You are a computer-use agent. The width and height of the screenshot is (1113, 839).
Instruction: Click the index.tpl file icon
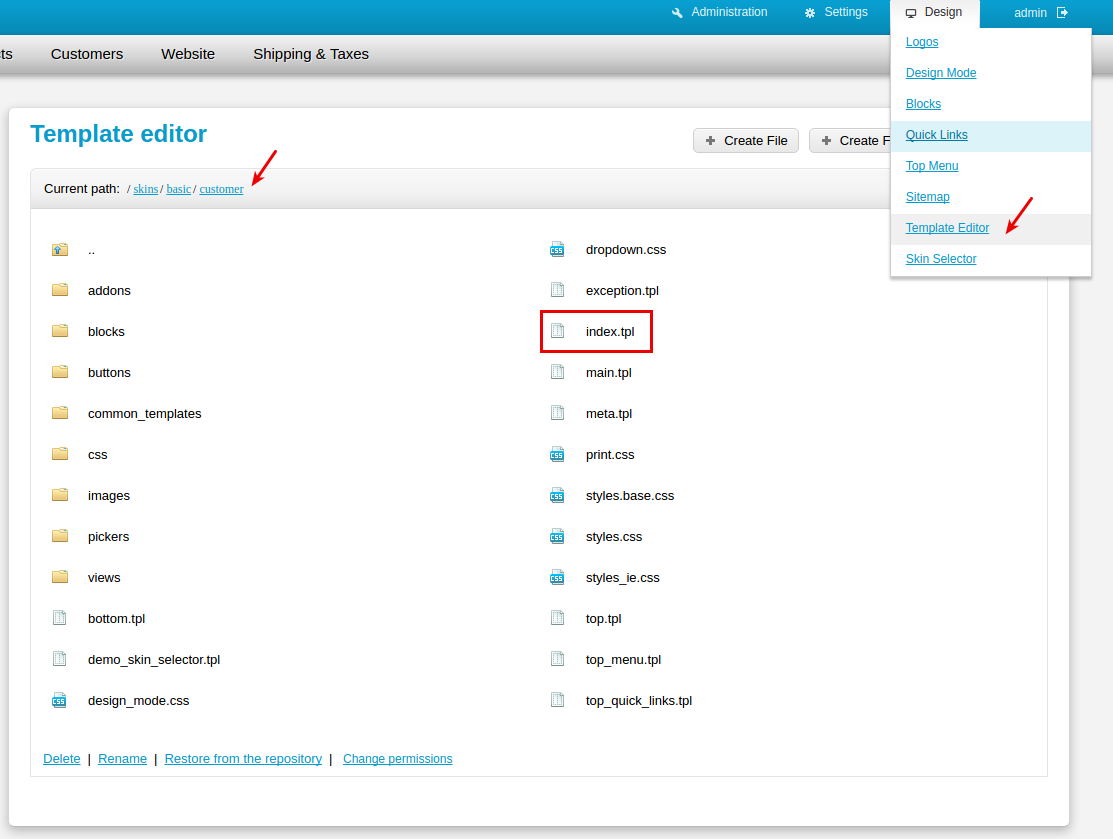pyautogui.click(x=558, y=331)
